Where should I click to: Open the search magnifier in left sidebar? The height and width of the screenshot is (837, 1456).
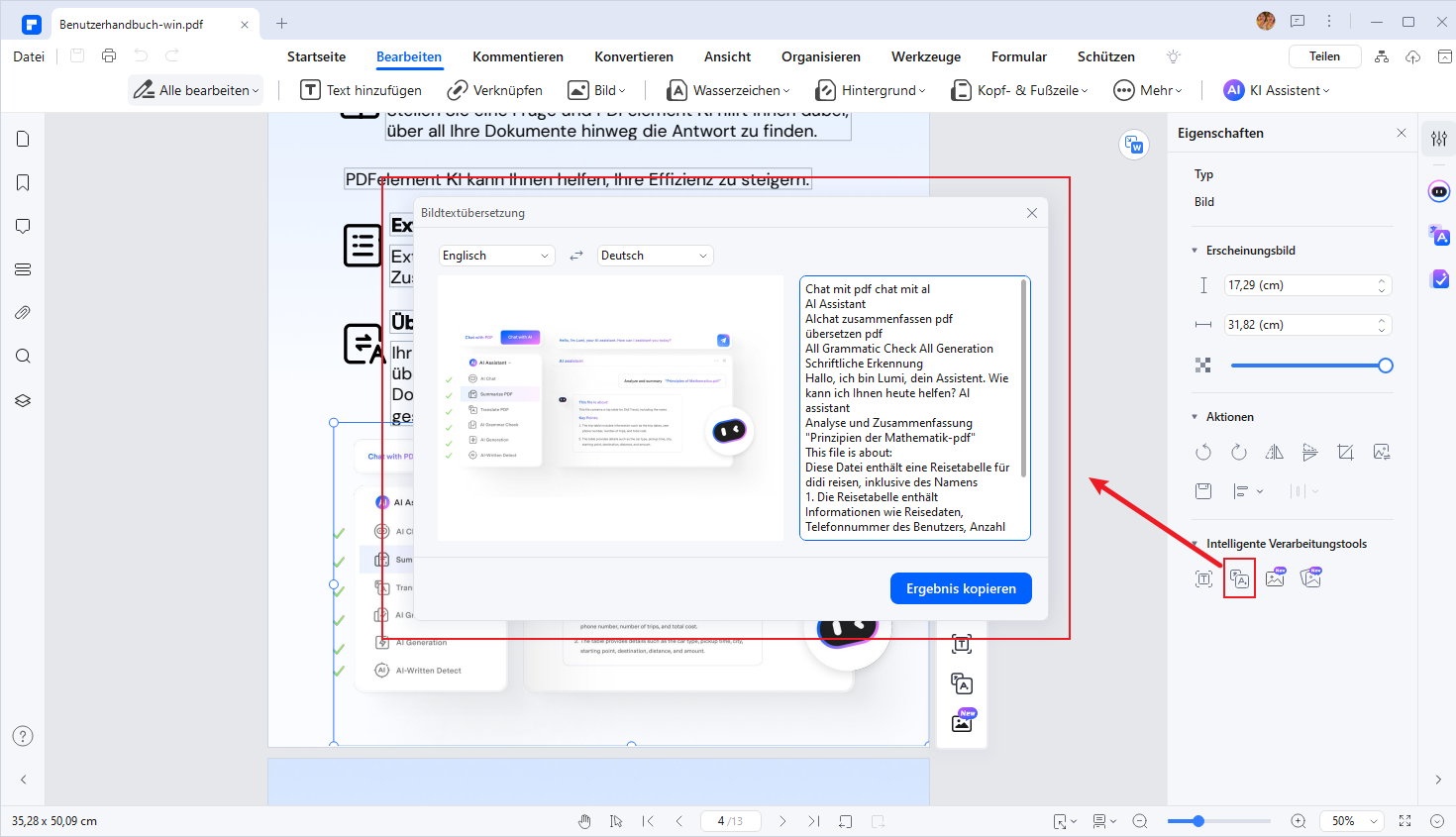click(x=23, y=356)
